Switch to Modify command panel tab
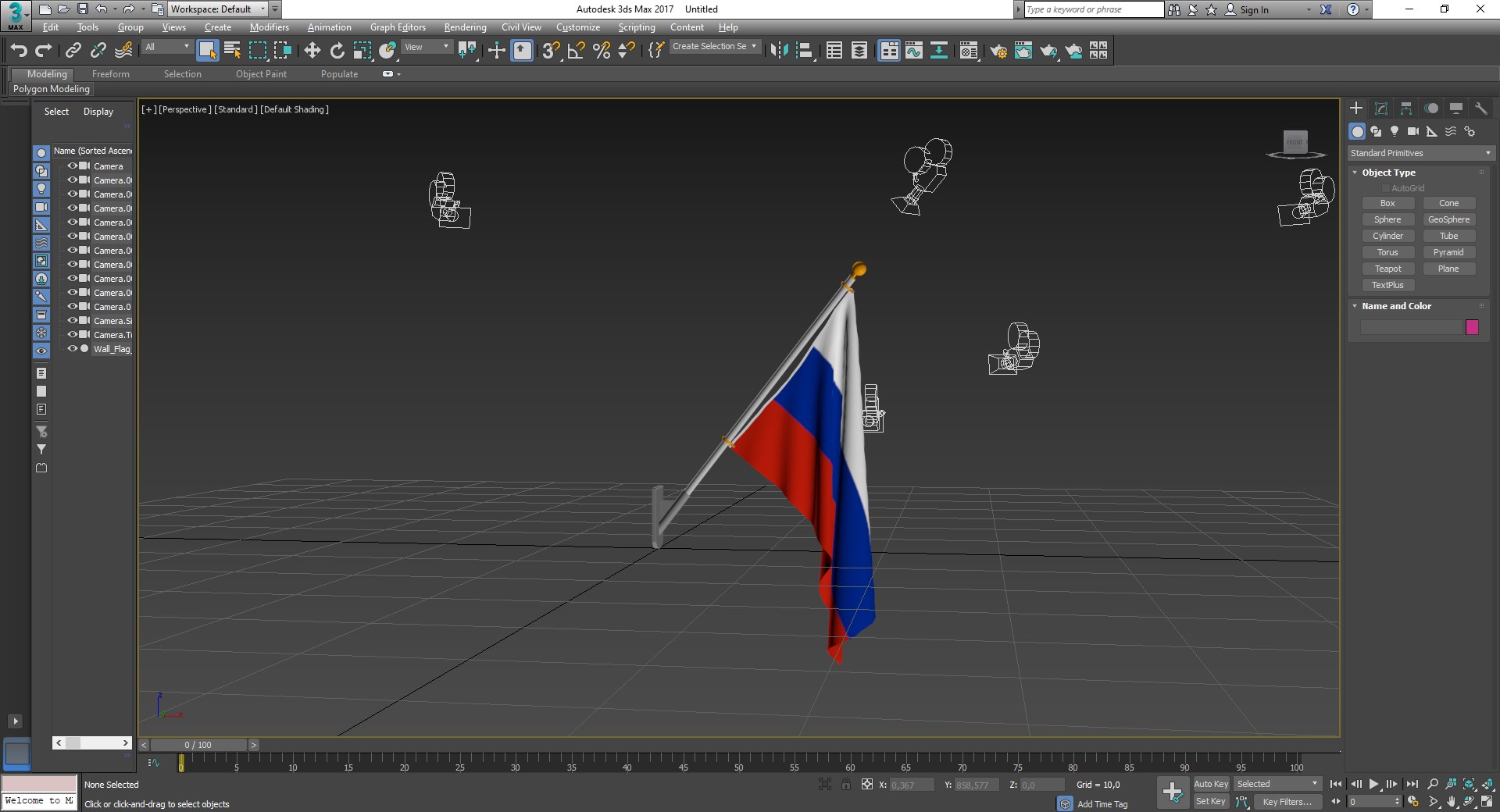1500x812 pixels. click(x=1381, y=109)
